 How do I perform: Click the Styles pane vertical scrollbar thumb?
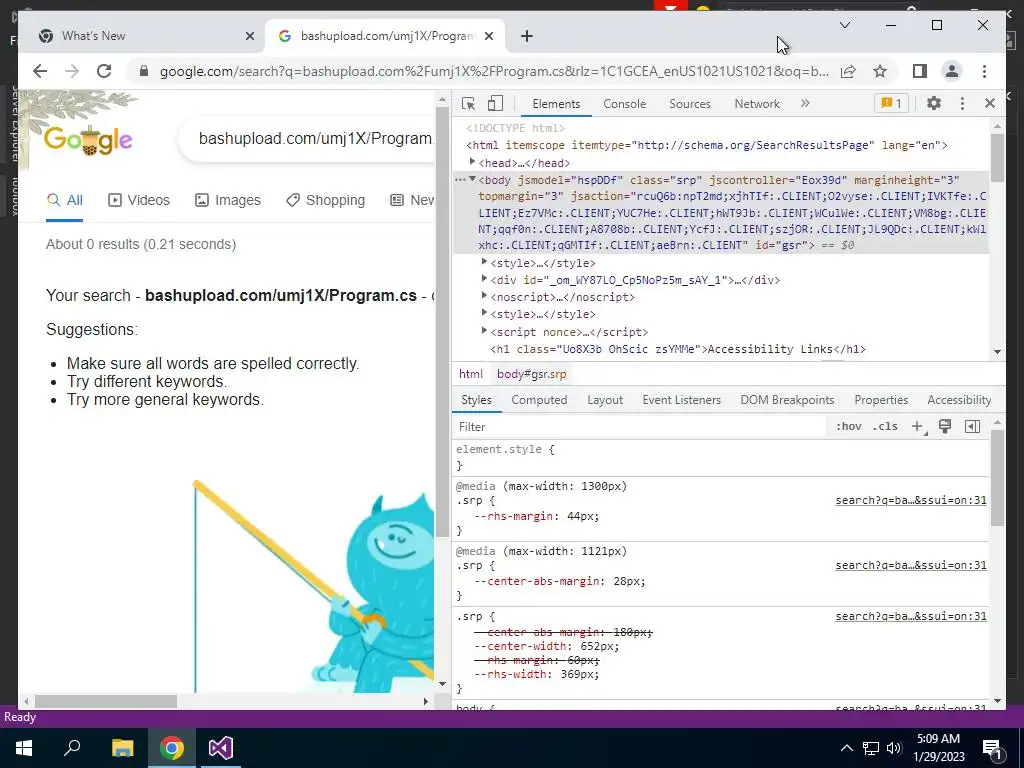coord(997,477)
